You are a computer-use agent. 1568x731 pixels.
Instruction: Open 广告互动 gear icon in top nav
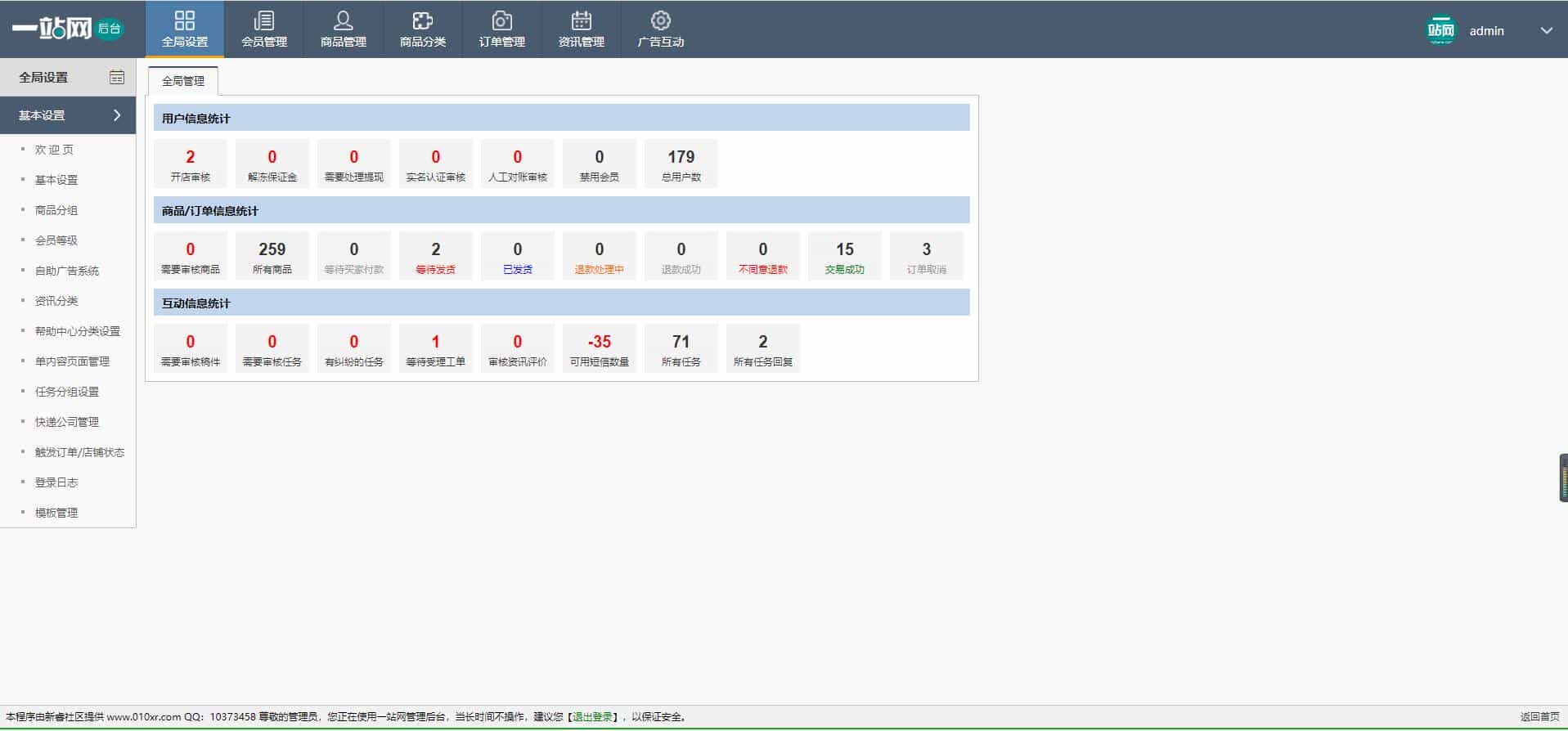661,20
